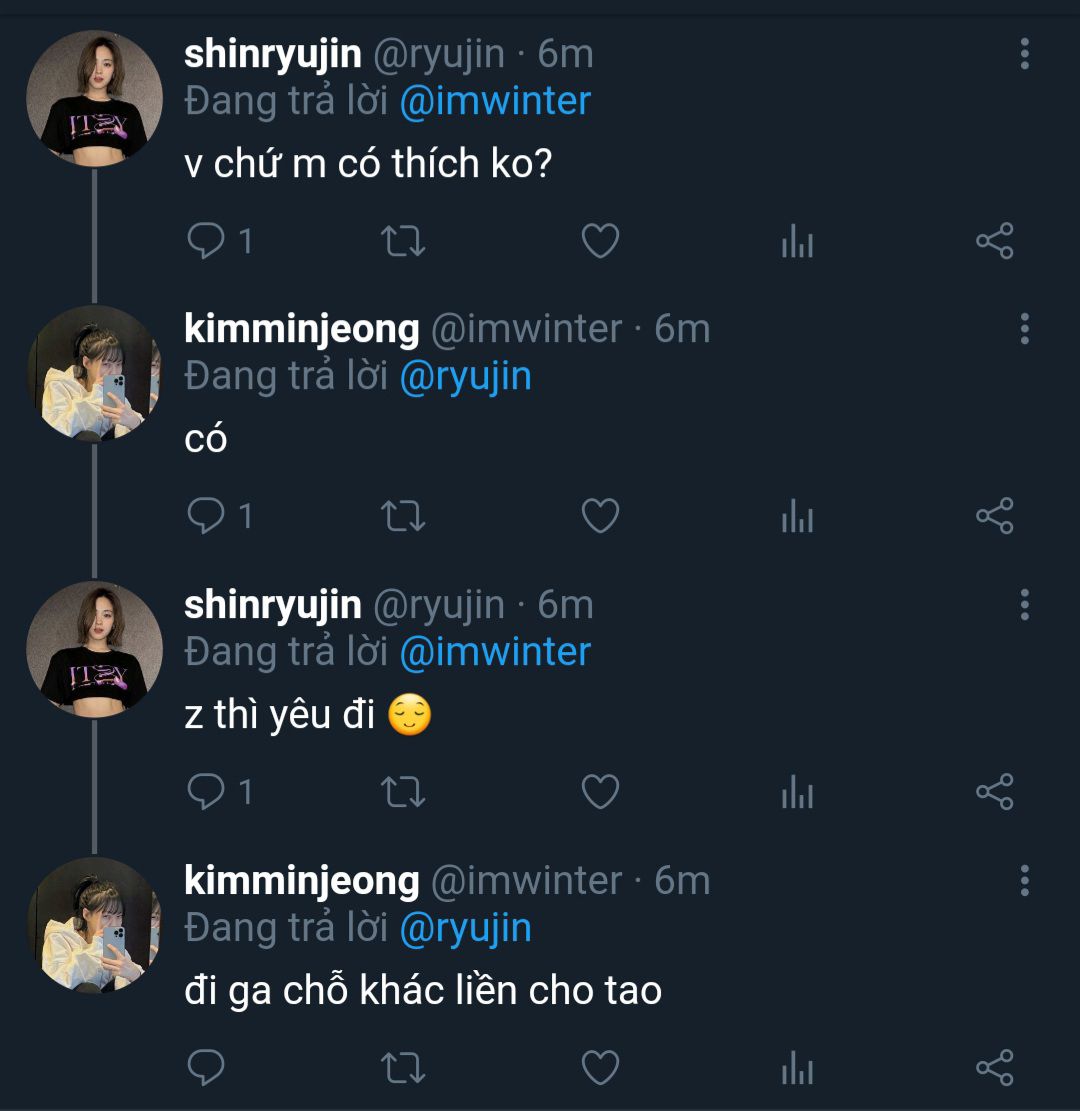
Task: Reply to "đi ga chỗ khác liền cho tao" tweet
Action: (207, 1067)
